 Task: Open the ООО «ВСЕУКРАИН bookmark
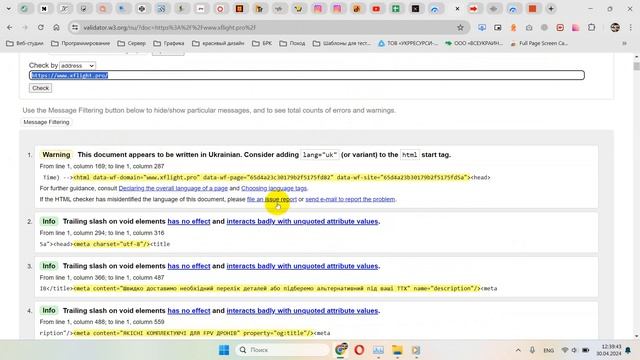474,43
